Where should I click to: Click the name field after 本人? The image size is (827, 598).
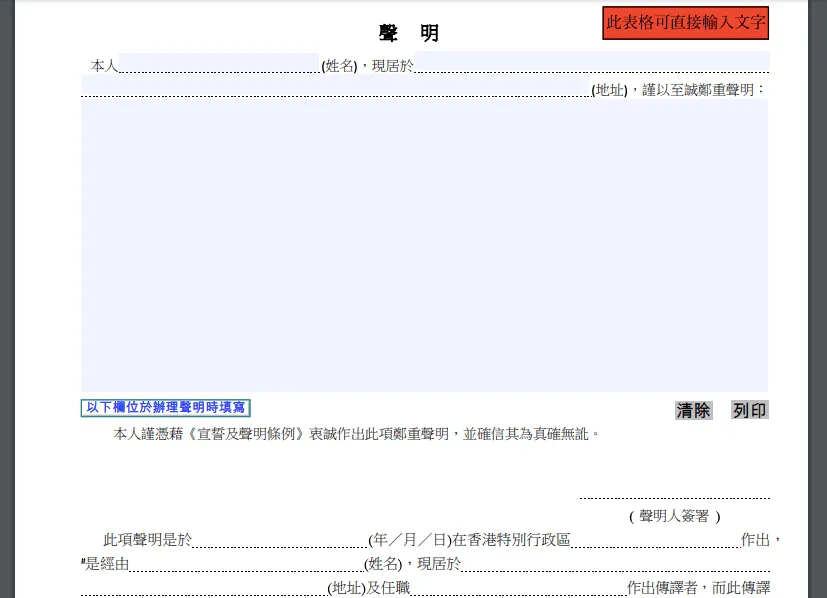219,63
